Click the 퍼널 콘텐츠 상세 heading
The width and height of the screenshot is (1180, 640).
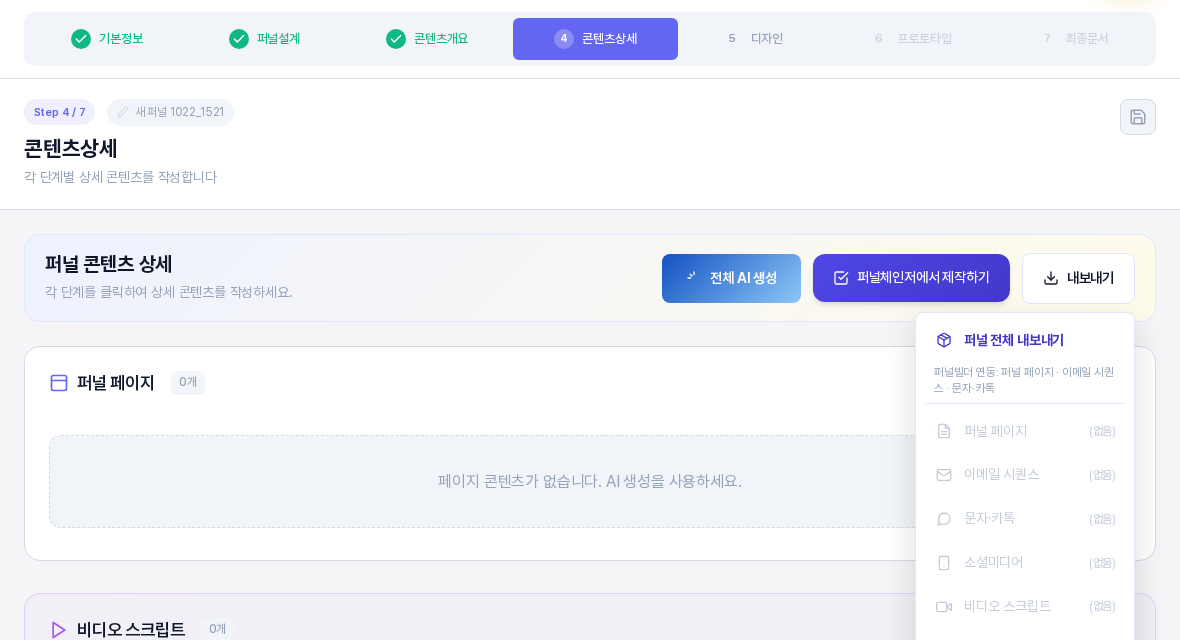[108, 264]
